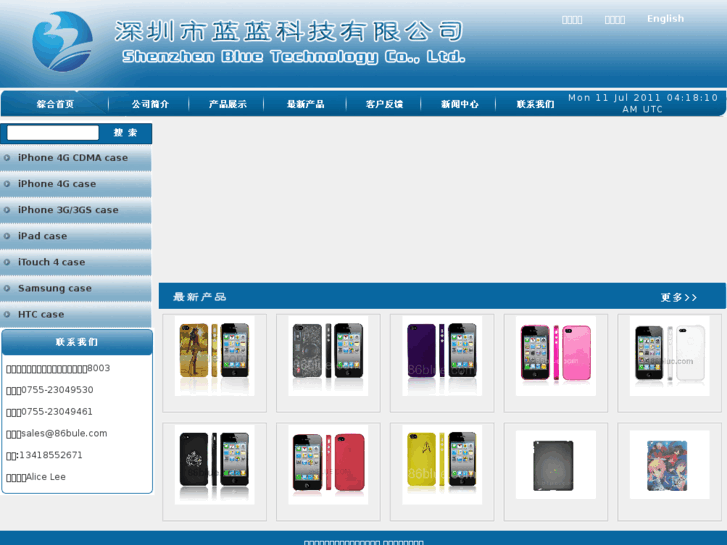727x545 pixels.
Task: Click the date and time display
Action: [x=643, y=103]
